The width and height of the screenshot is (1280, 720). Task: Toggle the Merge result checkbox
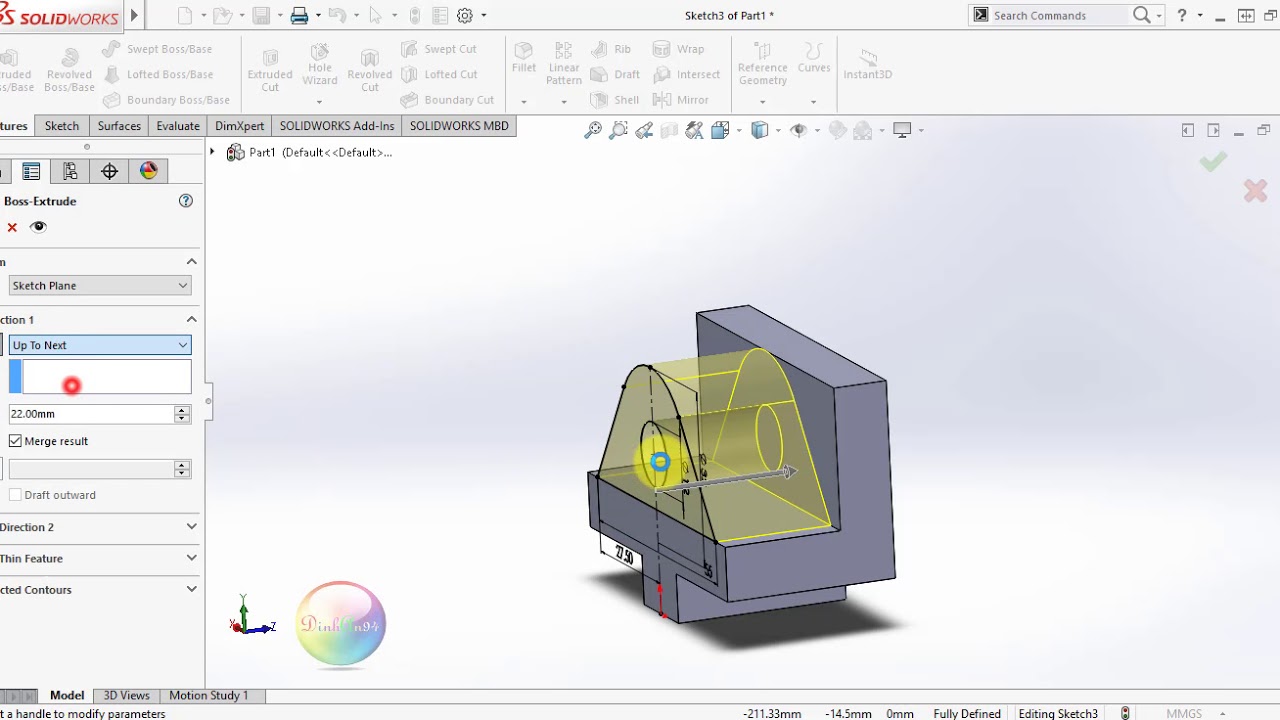click(x=15, y=441)
